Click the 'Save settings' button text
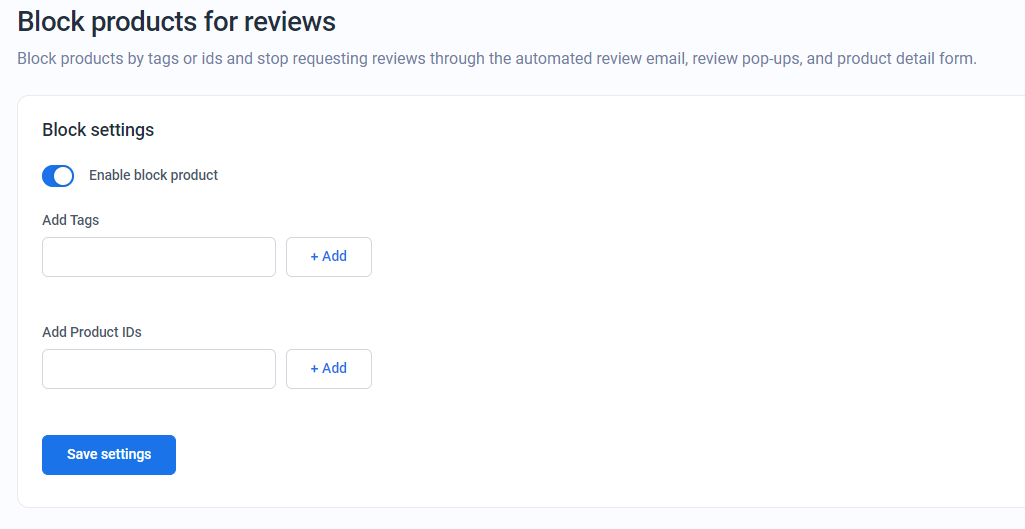1025x529 pixels. pos(109,454)
